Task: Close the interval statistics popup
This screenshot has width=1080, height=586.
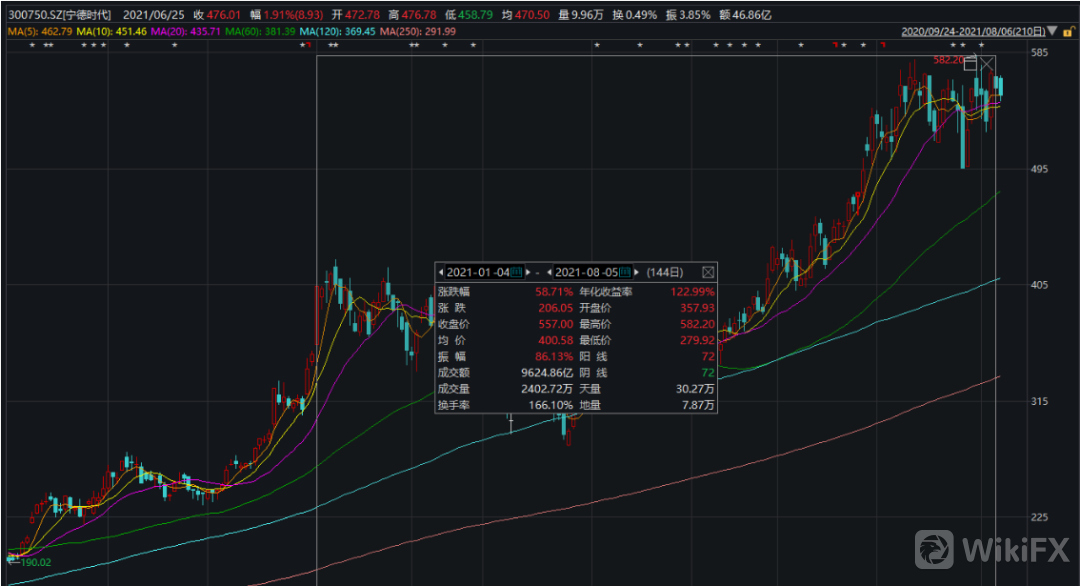Action: (708, 272)
